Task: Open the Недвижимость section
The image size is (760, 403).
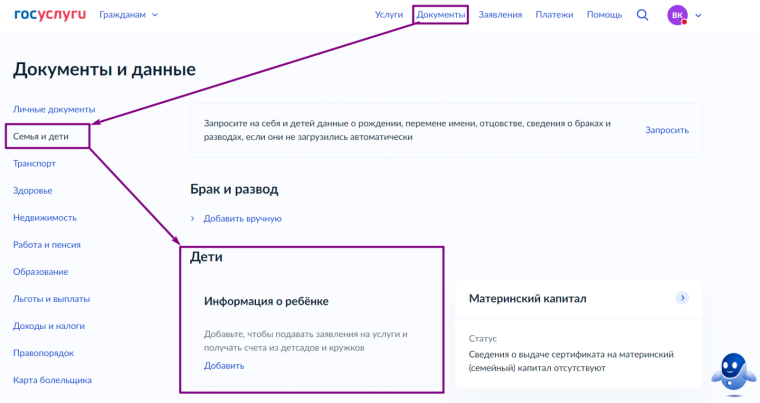Action: 45,218
